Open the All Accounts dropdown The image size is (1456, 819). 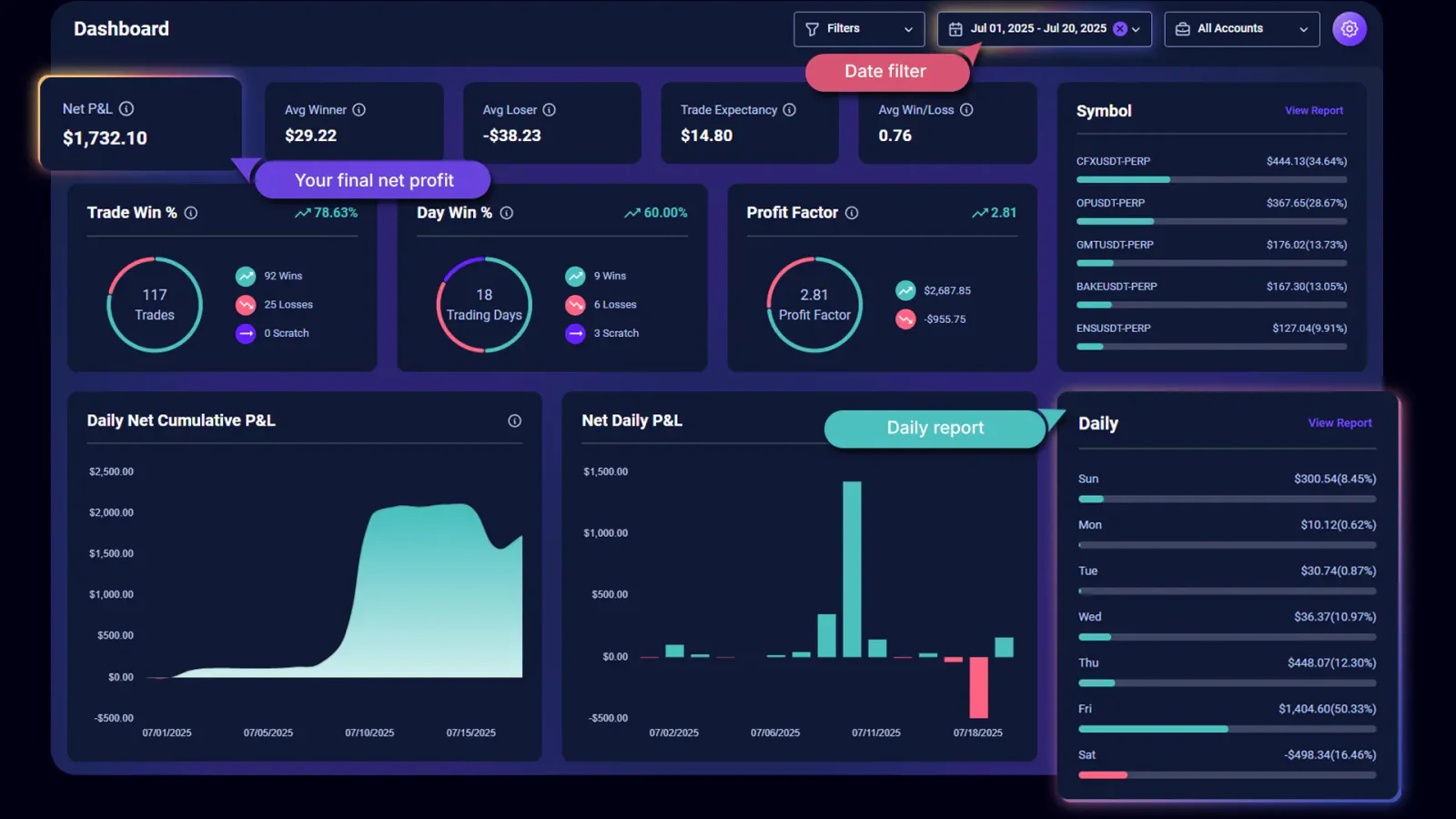pyautogui.click(x=1305, y=28)
